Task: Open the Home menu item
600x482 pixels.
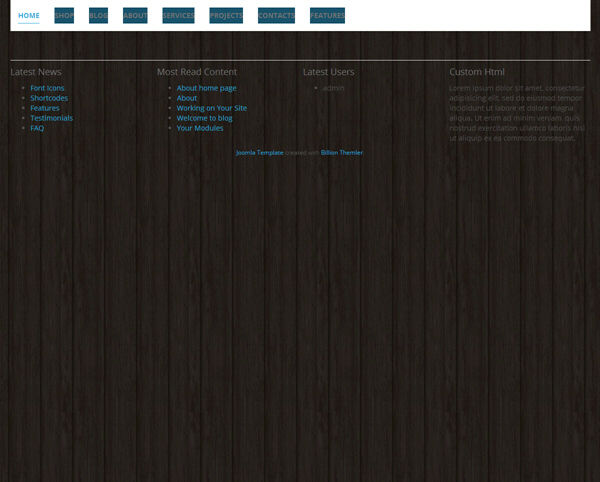Action: [x=29, y=16]
